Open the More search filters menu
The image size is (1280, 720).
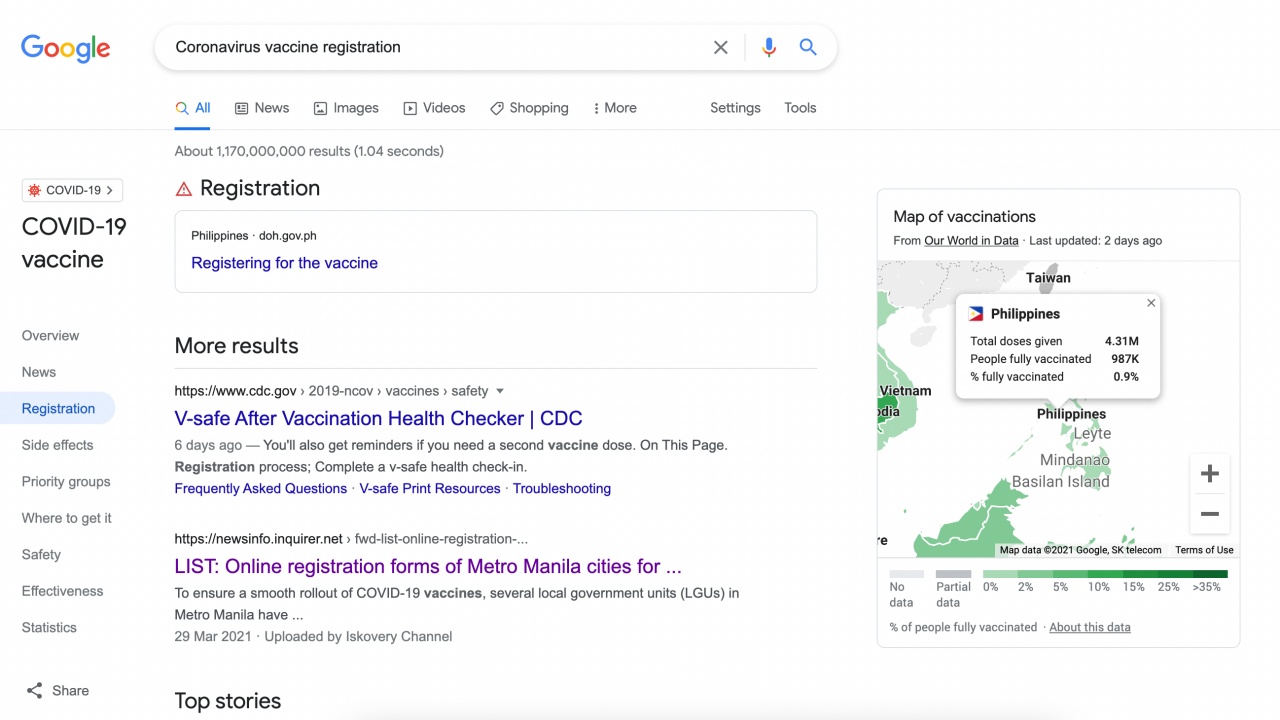(x=614, y=108)
